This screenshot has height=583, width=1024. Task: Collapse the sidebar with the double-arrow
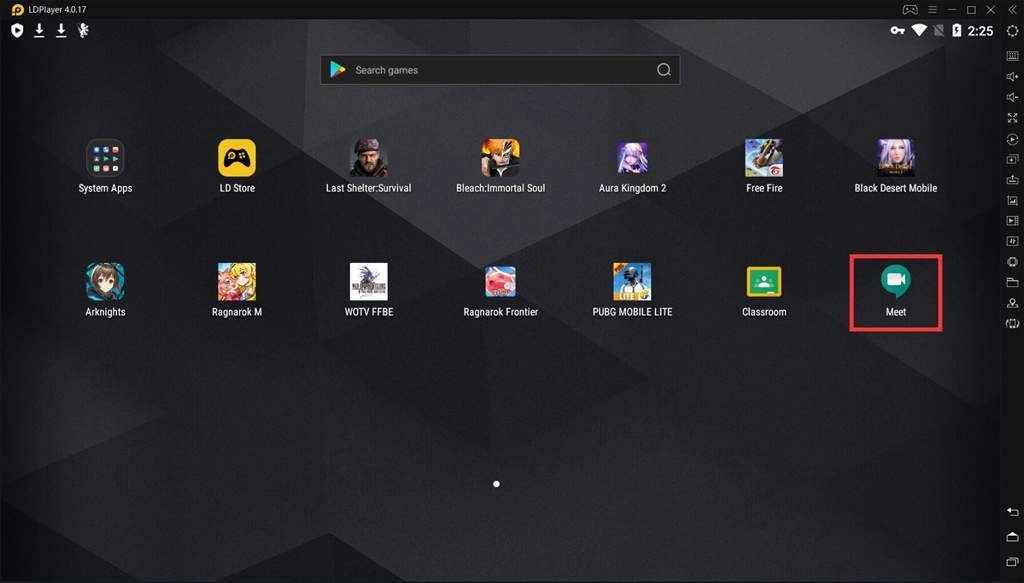(1012, 10)
